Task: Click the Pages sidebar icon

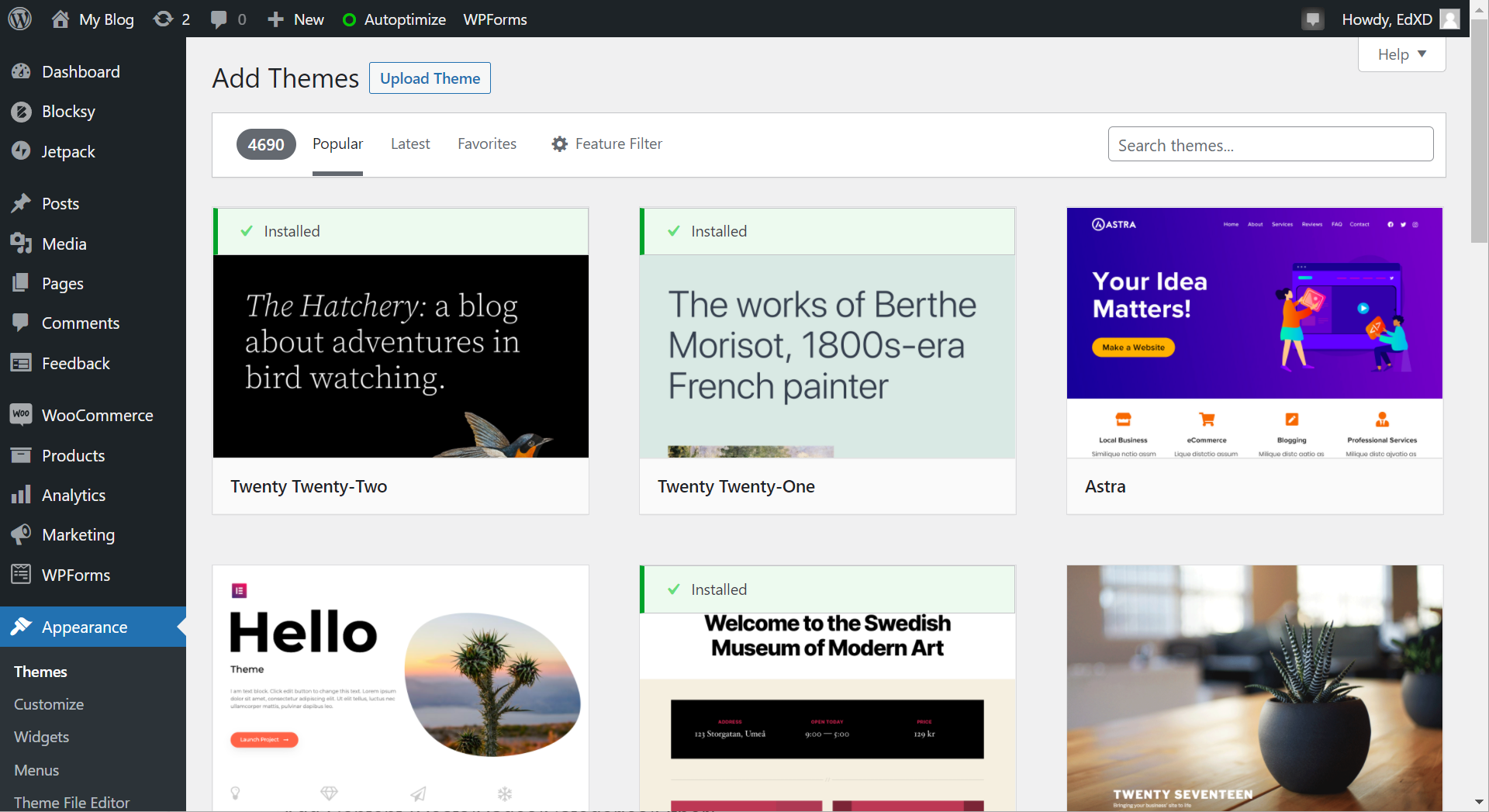Action: point(21,283)
